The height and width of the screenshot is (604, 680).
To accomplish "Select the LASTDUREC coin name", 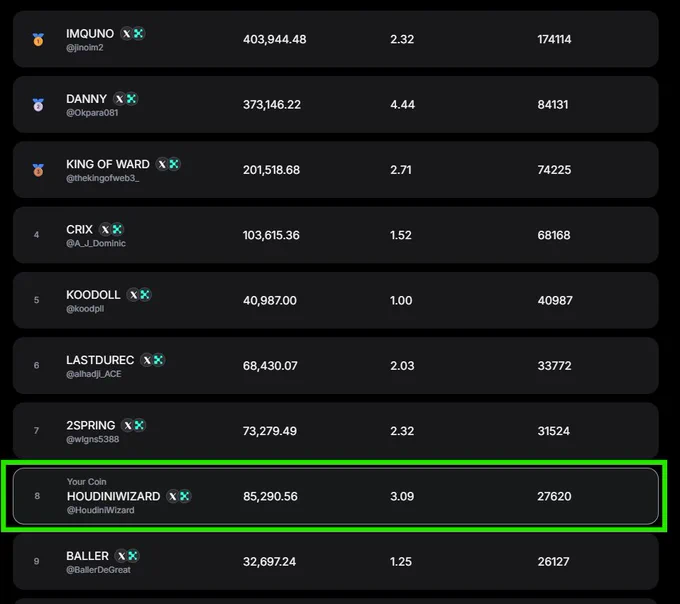I will click(100, 360).
